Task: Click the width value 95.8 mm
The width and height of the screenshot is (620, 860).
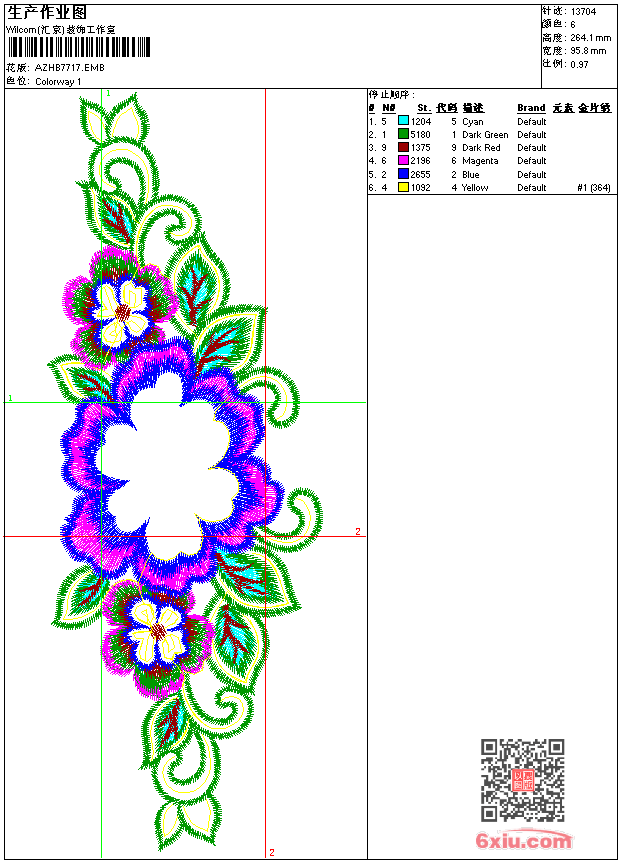Action: point(588,51)
